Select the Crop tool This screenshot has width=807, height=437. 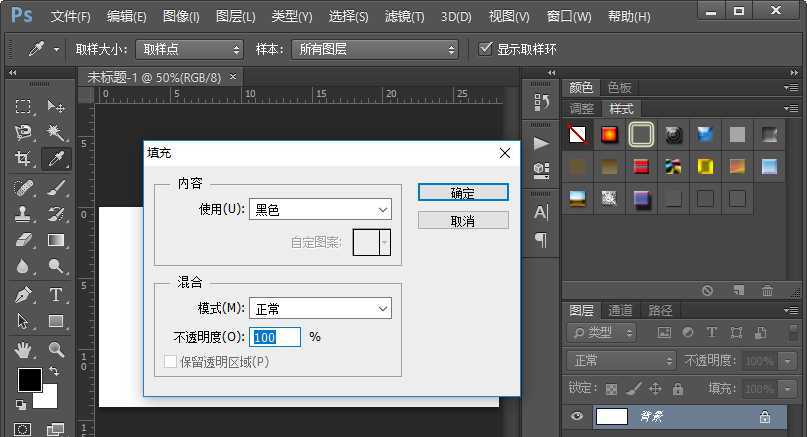23,159
